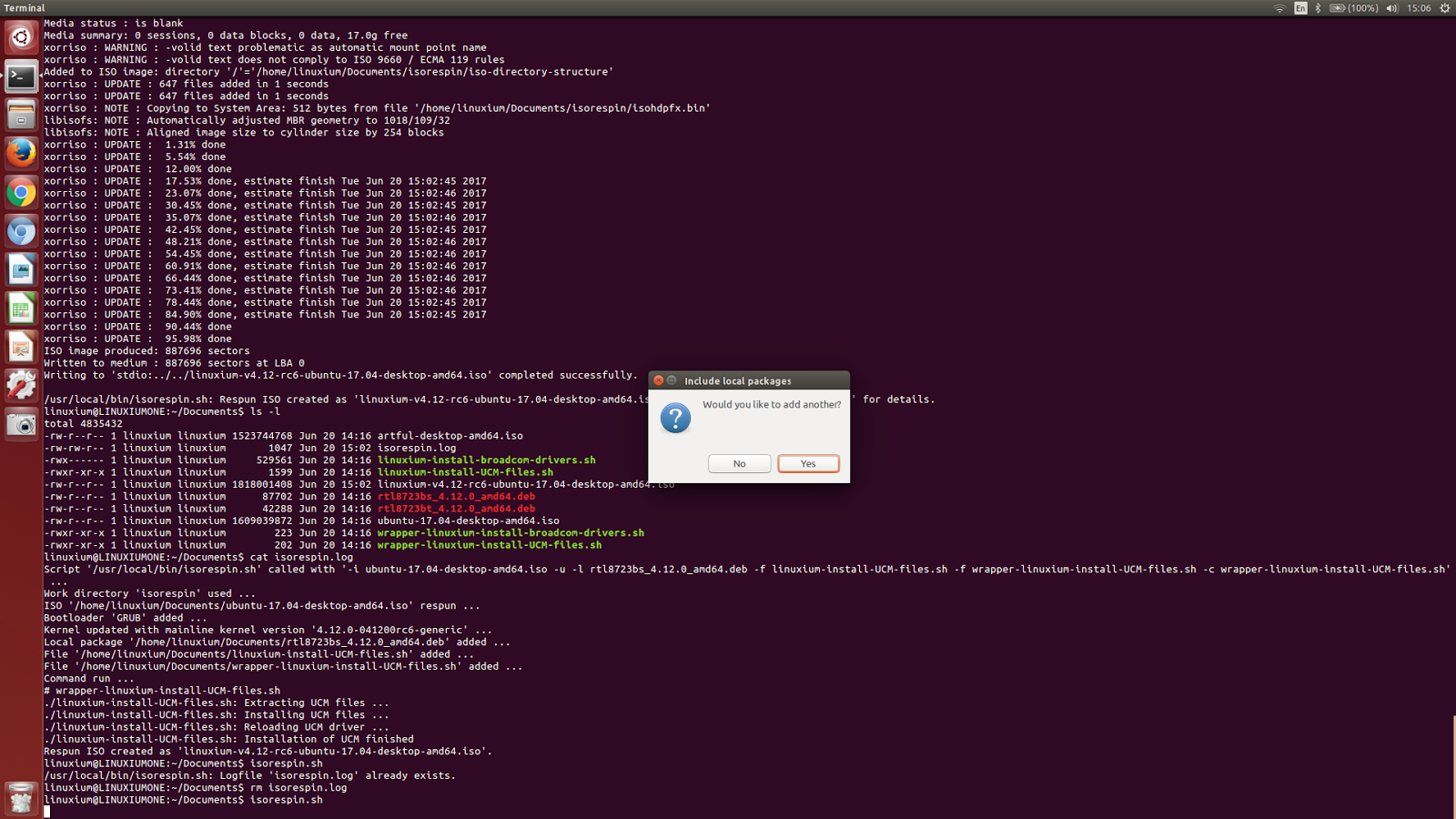Open the keyboard layout 'En' indicator menu
1456x819 pixels.
(1301, 7)
